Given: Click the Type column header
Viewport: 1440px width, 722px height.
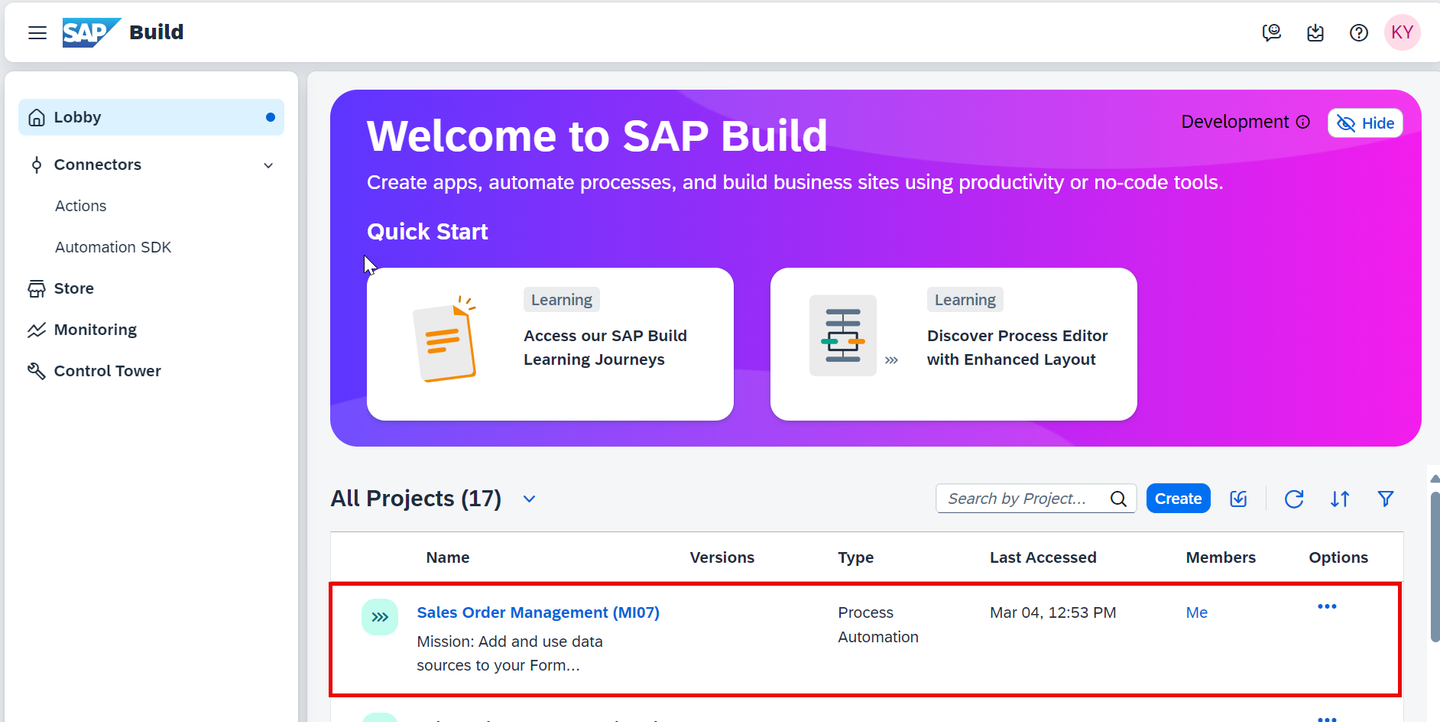Looking at the screenshot, I should click(x=856, y=558).
